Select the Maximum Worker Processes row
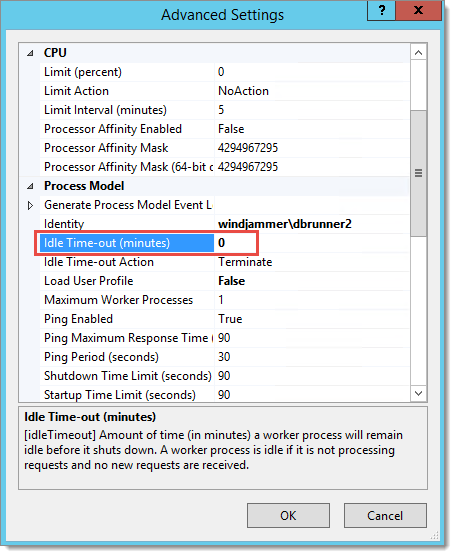The height and width of the screenshot is (556, 455). coord(224,300)
